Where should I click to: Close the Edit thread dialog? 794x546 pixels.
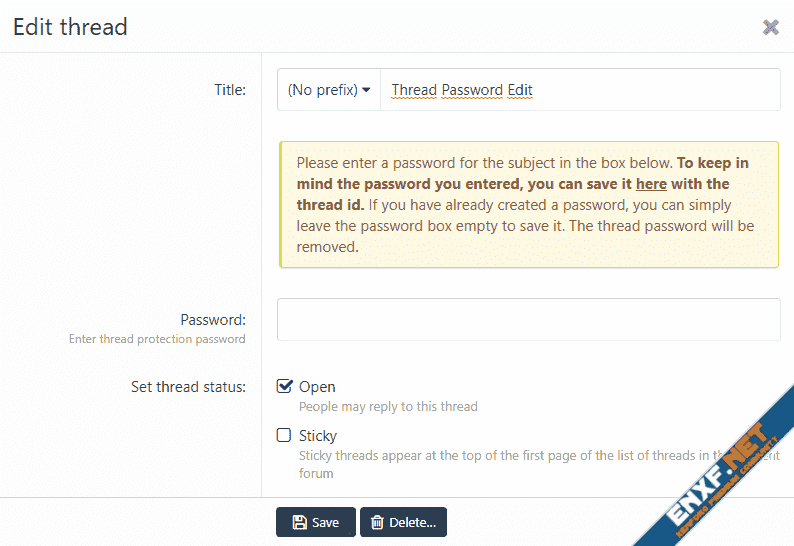(x=771, y=27)
